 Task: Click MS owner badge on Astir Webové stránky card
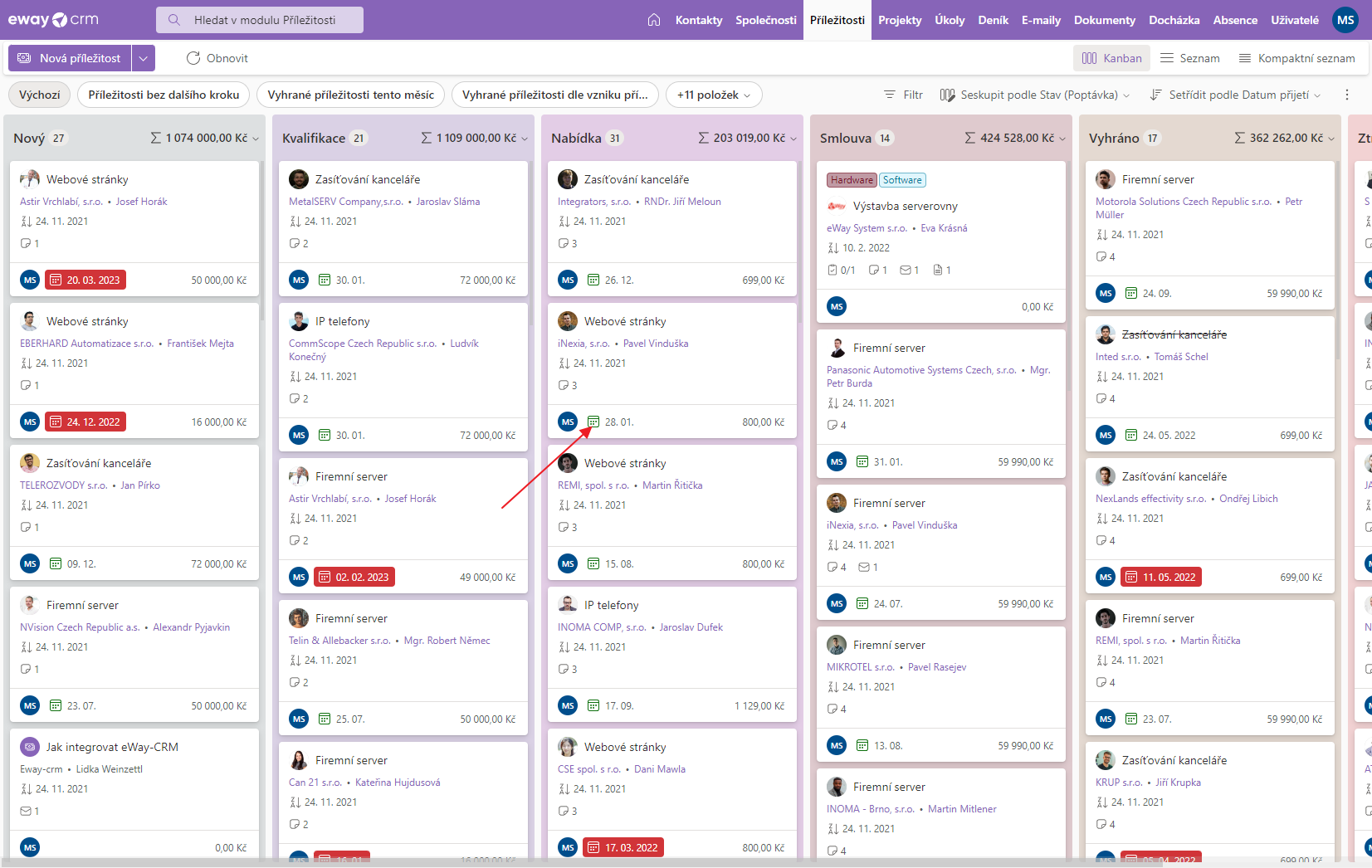pos(30,280)
